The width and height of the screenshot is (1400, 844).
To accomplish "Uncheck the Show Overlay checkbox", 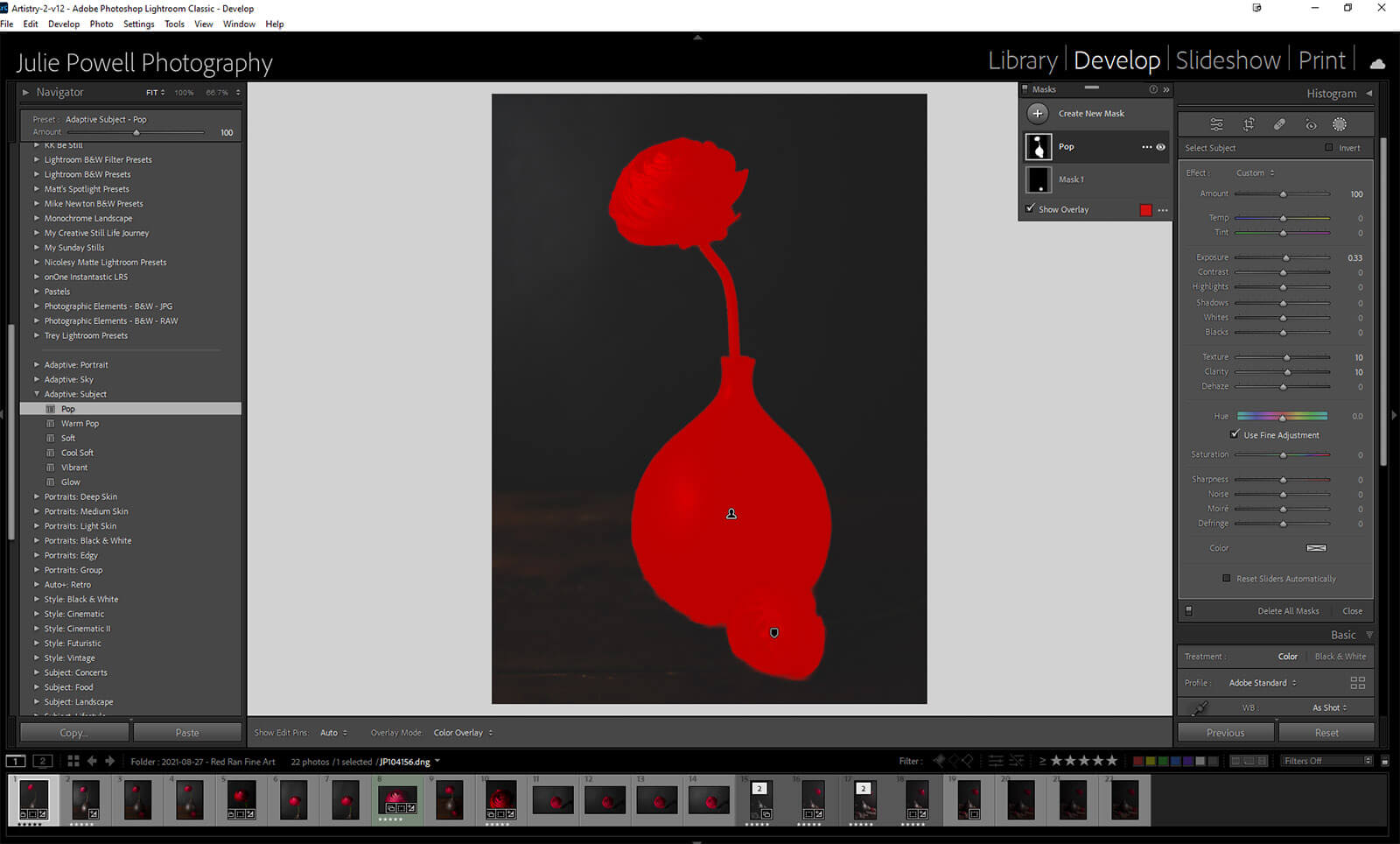I will pyautogui.click(x=1030, y=209).
